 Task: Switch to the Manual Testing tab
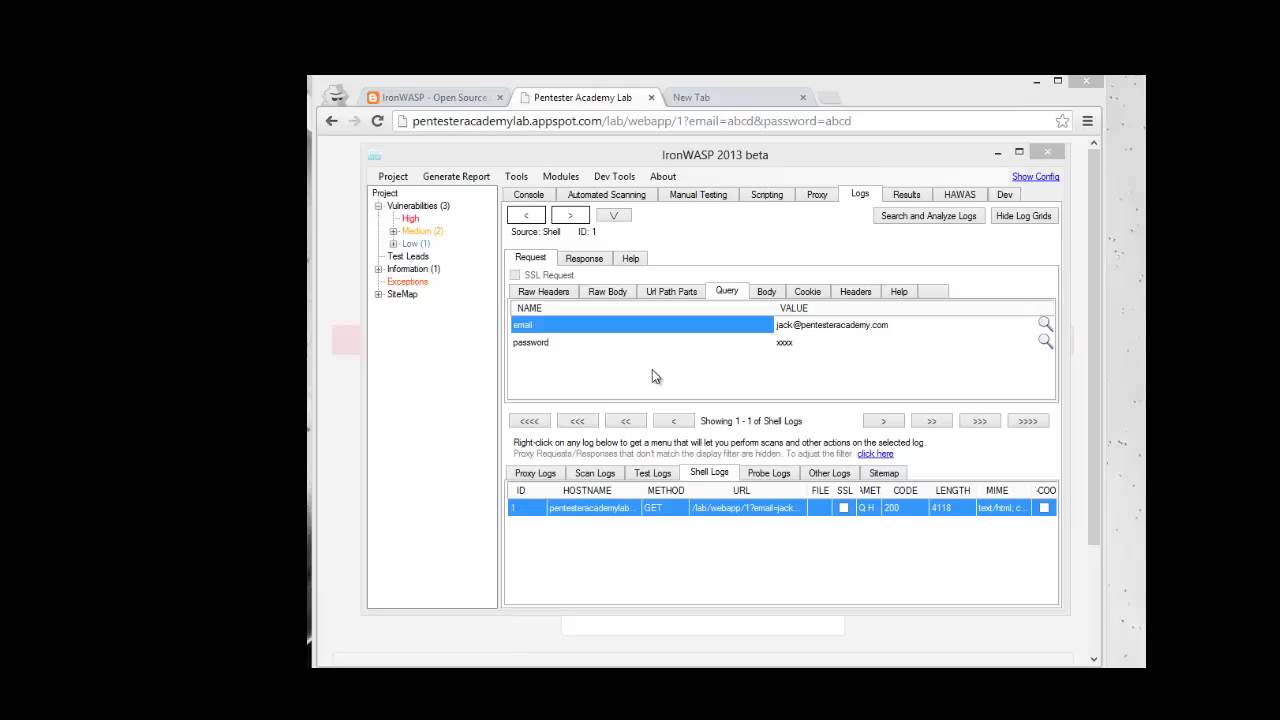click(698, 195)
